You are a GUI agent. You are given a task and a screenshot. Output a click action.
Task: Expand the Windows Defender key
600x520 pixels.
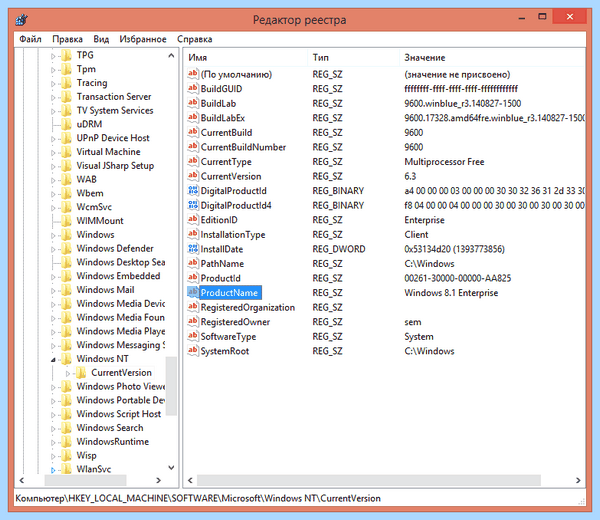click(x=53, y=249)
